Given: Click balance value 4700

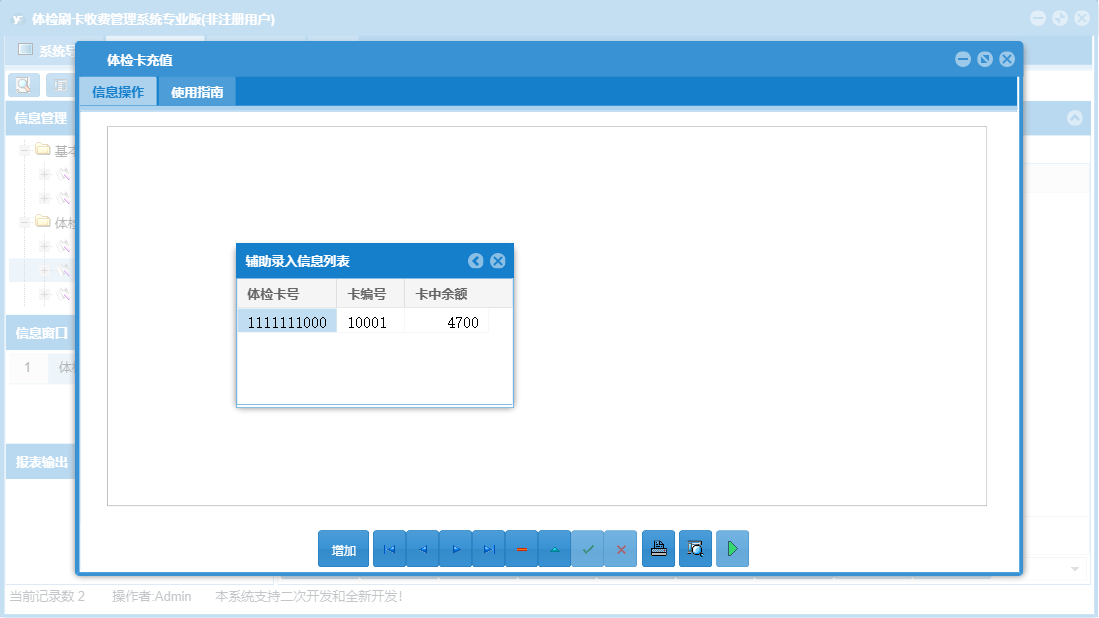Looking at the screenshot, I should tap(446, 322).
